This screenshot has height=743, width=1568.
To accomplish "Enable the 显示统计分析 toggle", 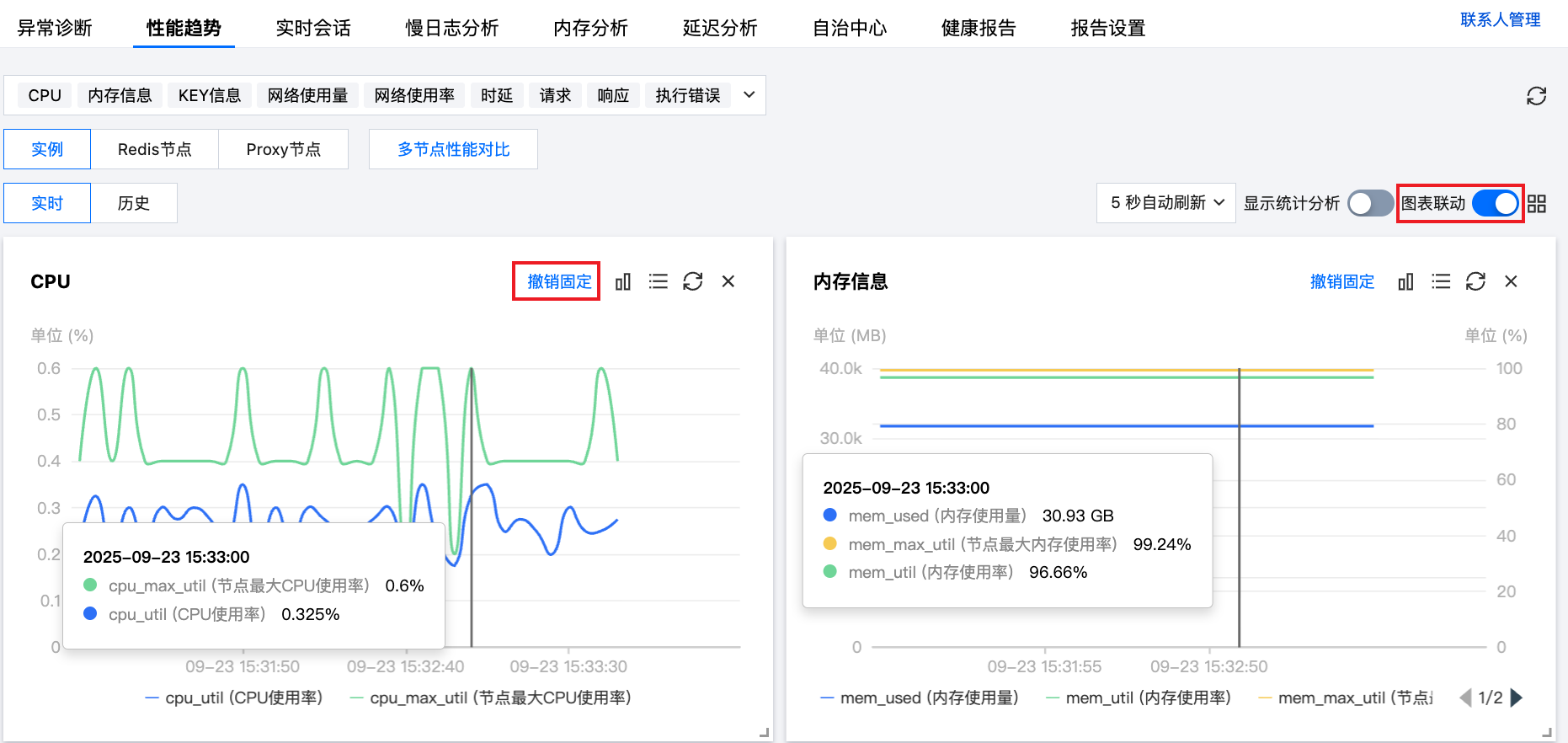I will click(x=1369, y=204).
